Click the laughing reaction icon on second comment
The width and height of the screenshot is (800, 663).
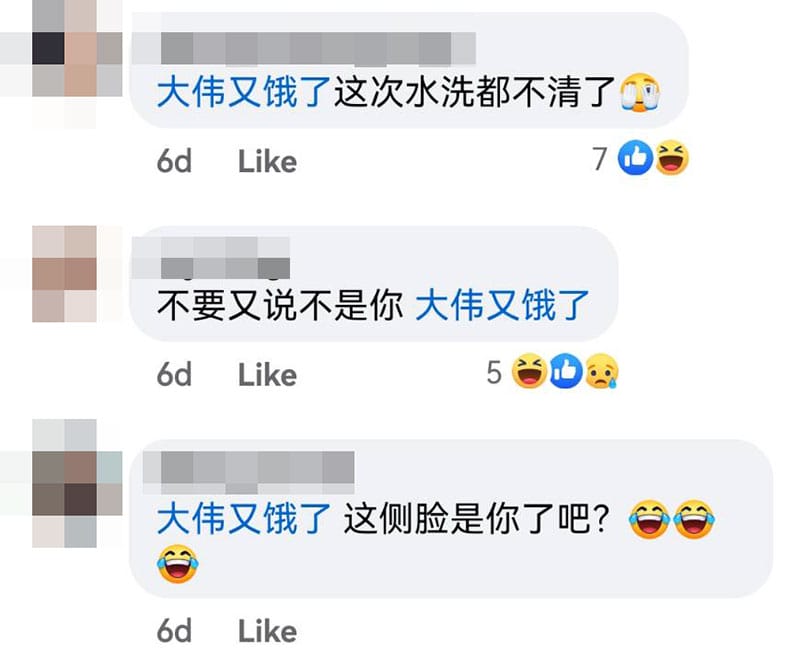click(x=529, y=371)
